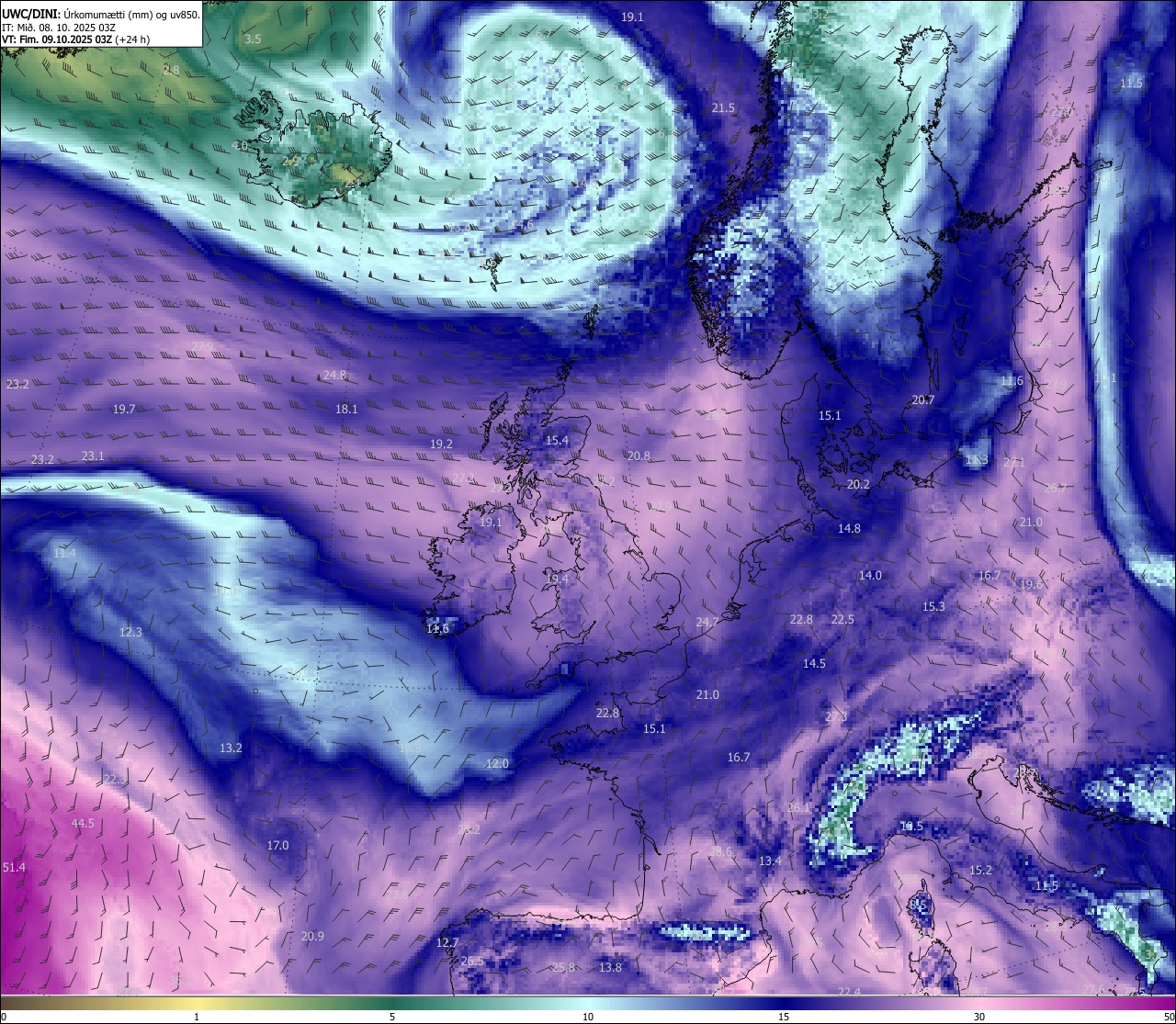Click the 10.5 value label
This screenshot has height=1024, width=1176.
coord(910,827)
